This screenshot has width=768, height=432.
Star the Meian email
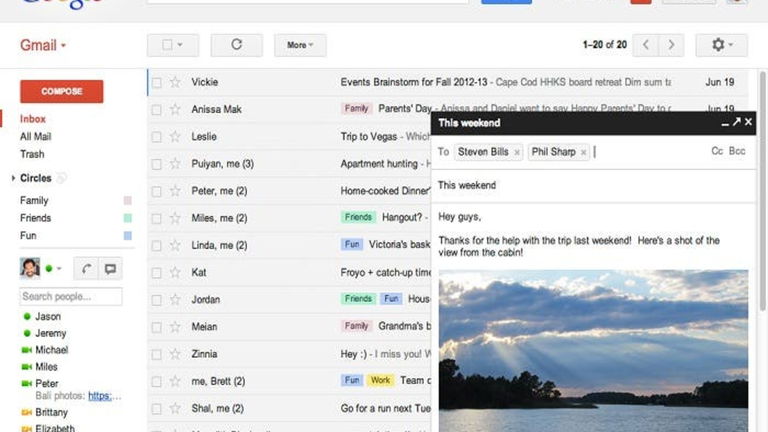click(x=175, y=327)
